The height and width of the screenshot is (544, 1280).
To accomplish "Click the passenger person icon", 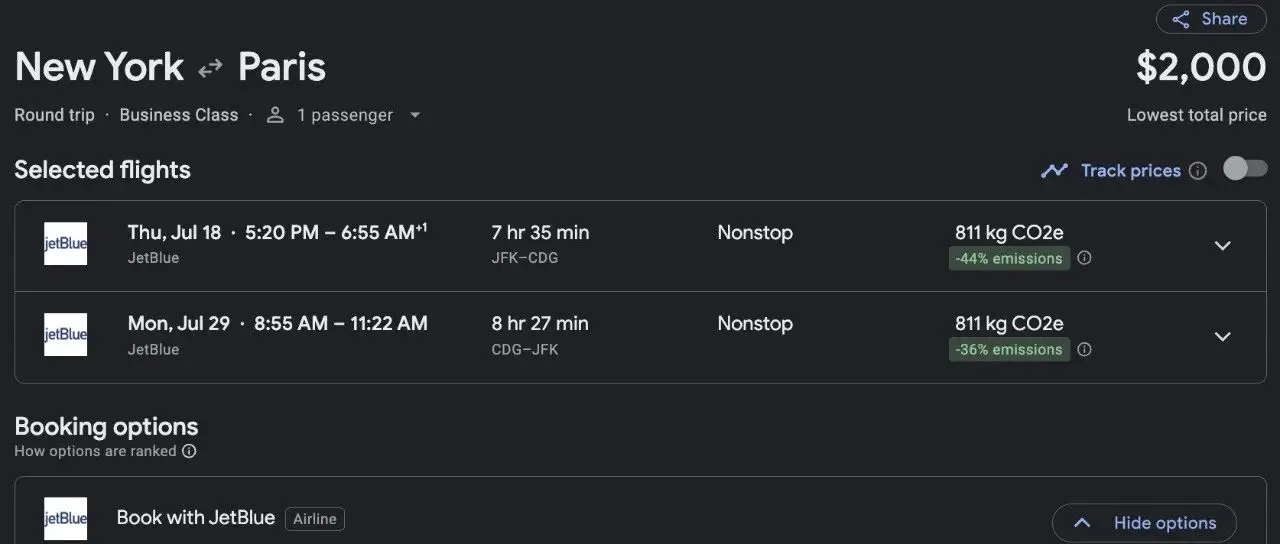I will point(275,115).
